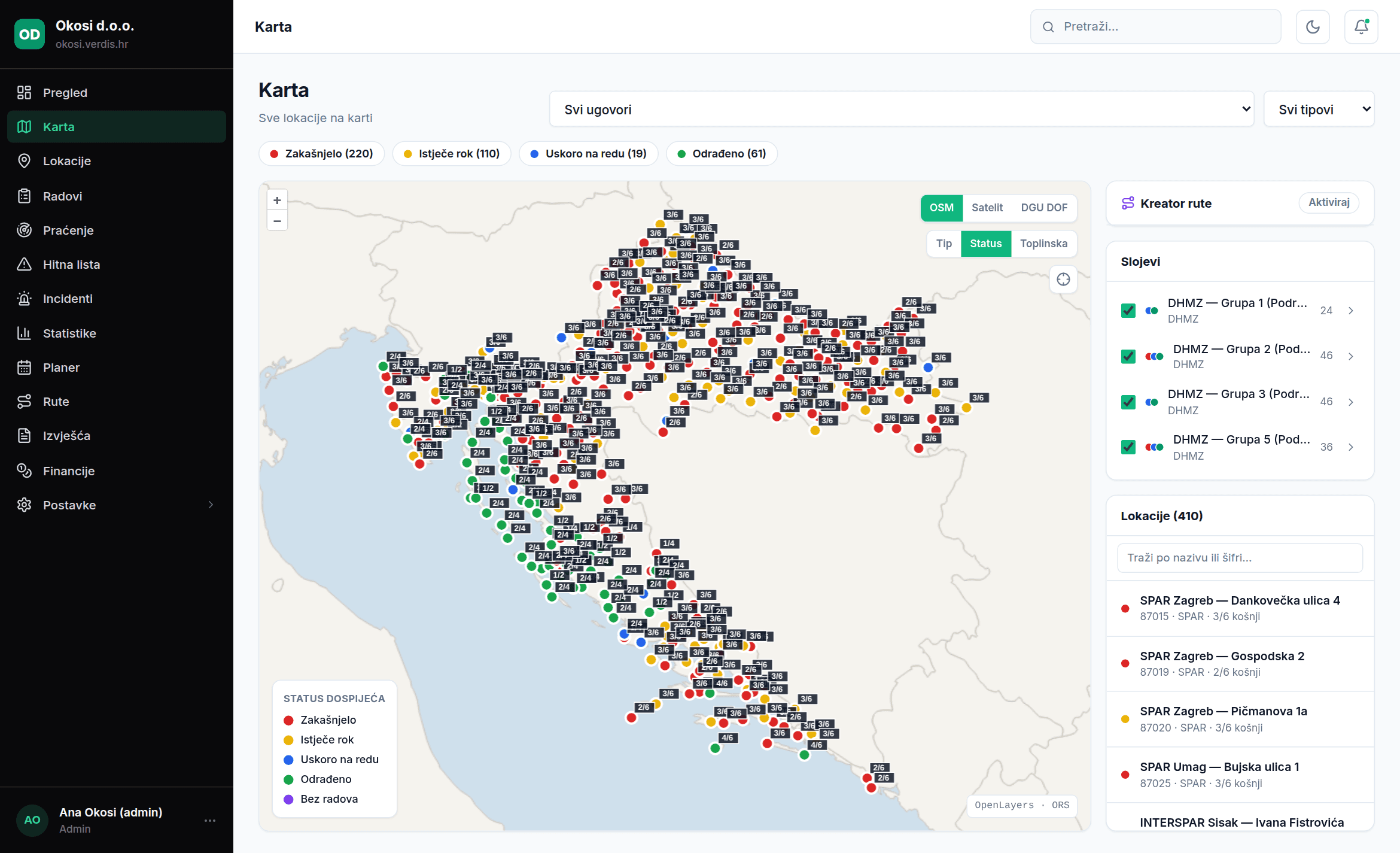Open Postavke gear icon
Image resolution: width=1400 pixels, height=853 pixels.
pyautogui.click(x=24, y=505)
